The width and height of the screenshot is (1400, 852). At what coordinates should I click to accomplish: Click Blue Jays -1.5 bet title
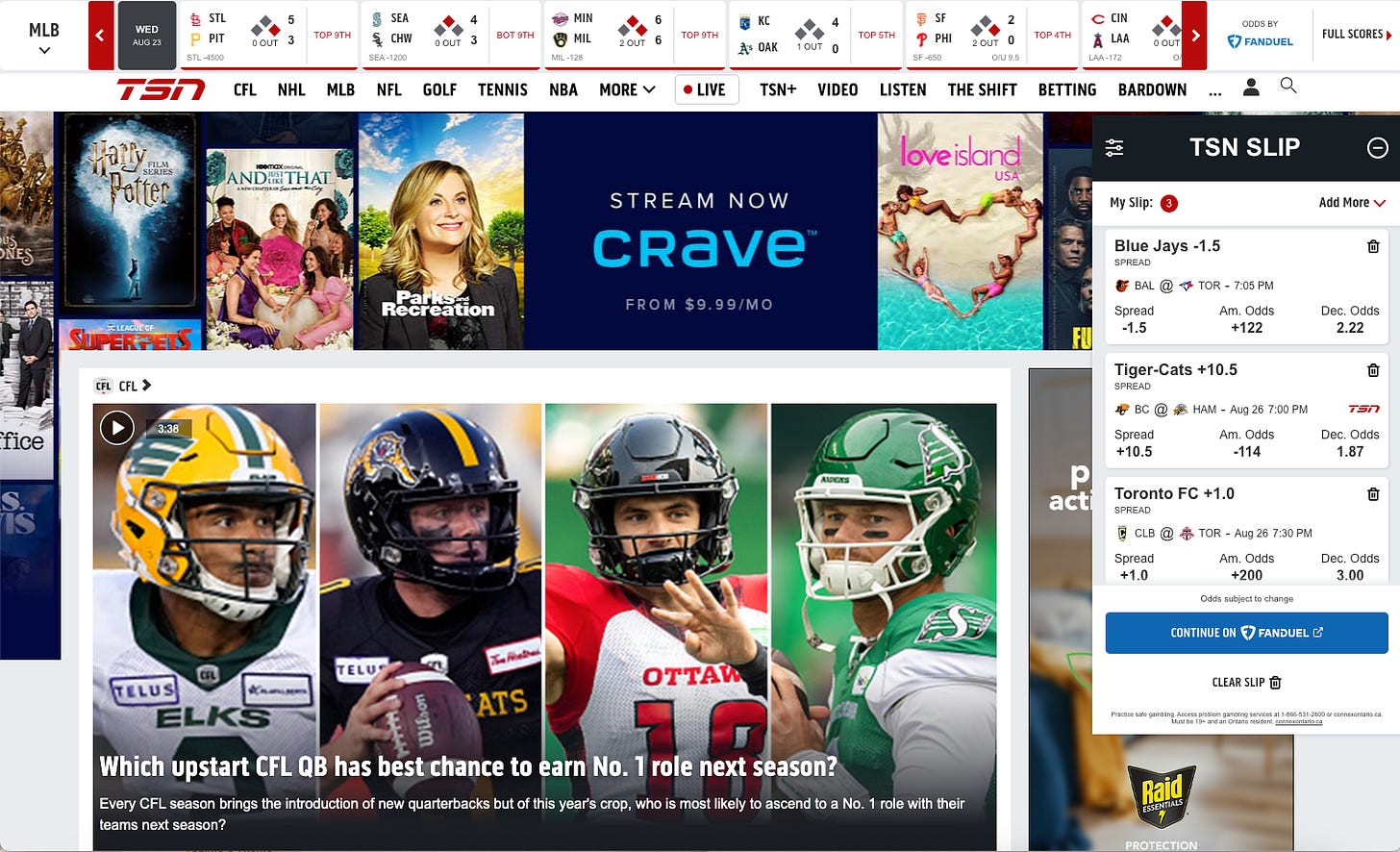(x=1167, y=246)
